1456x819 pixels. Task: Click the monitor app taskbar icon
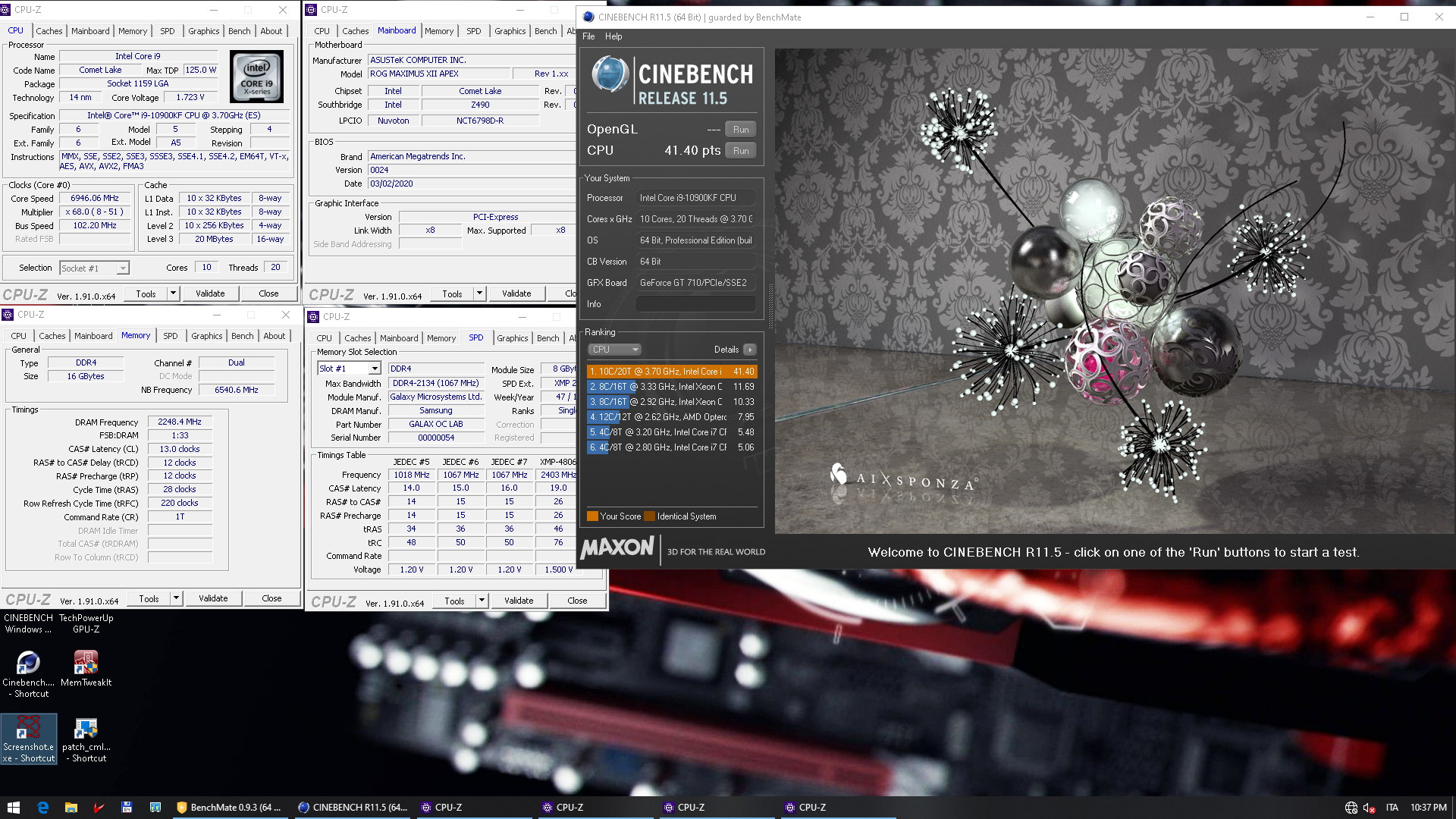coord(155,808)
